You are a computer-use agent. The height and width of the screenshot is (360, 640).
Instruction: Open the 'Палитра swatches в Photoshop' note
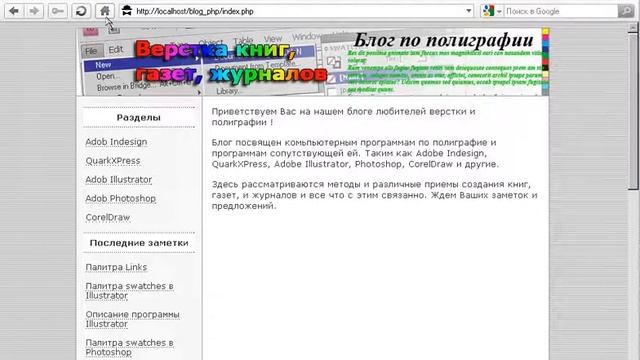coord(129,347)
